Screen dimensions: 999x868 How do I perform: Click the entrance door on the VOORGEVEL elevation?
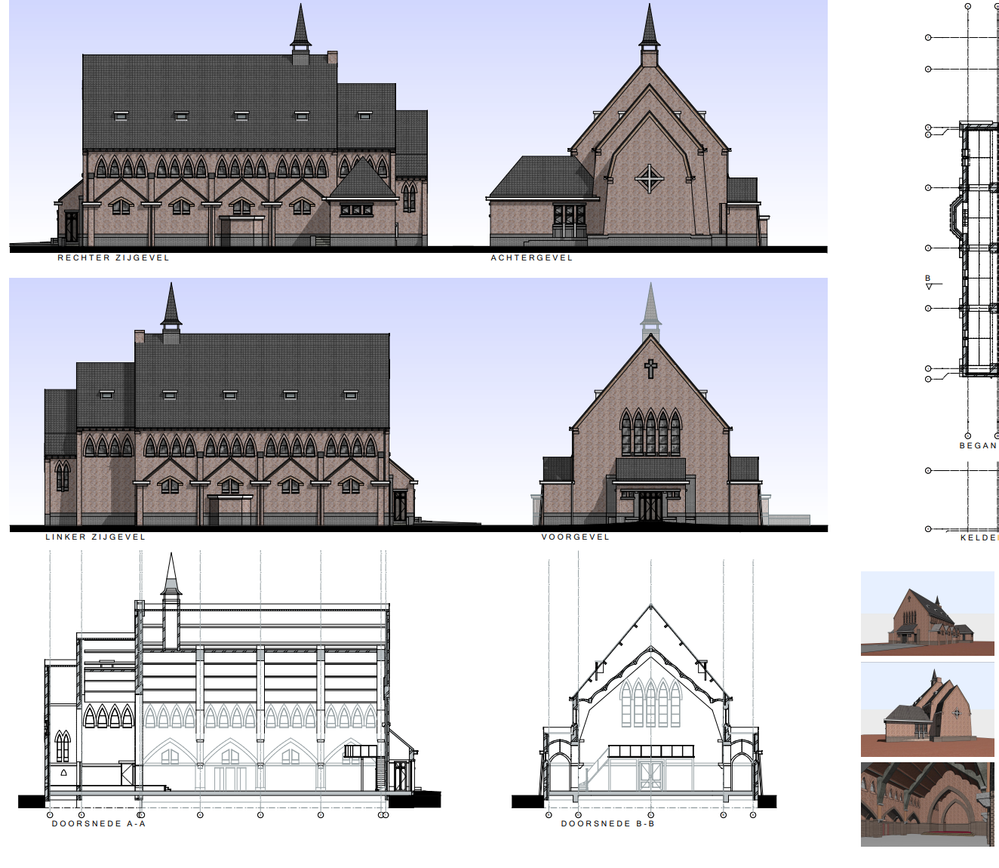(x=650, y=505)
